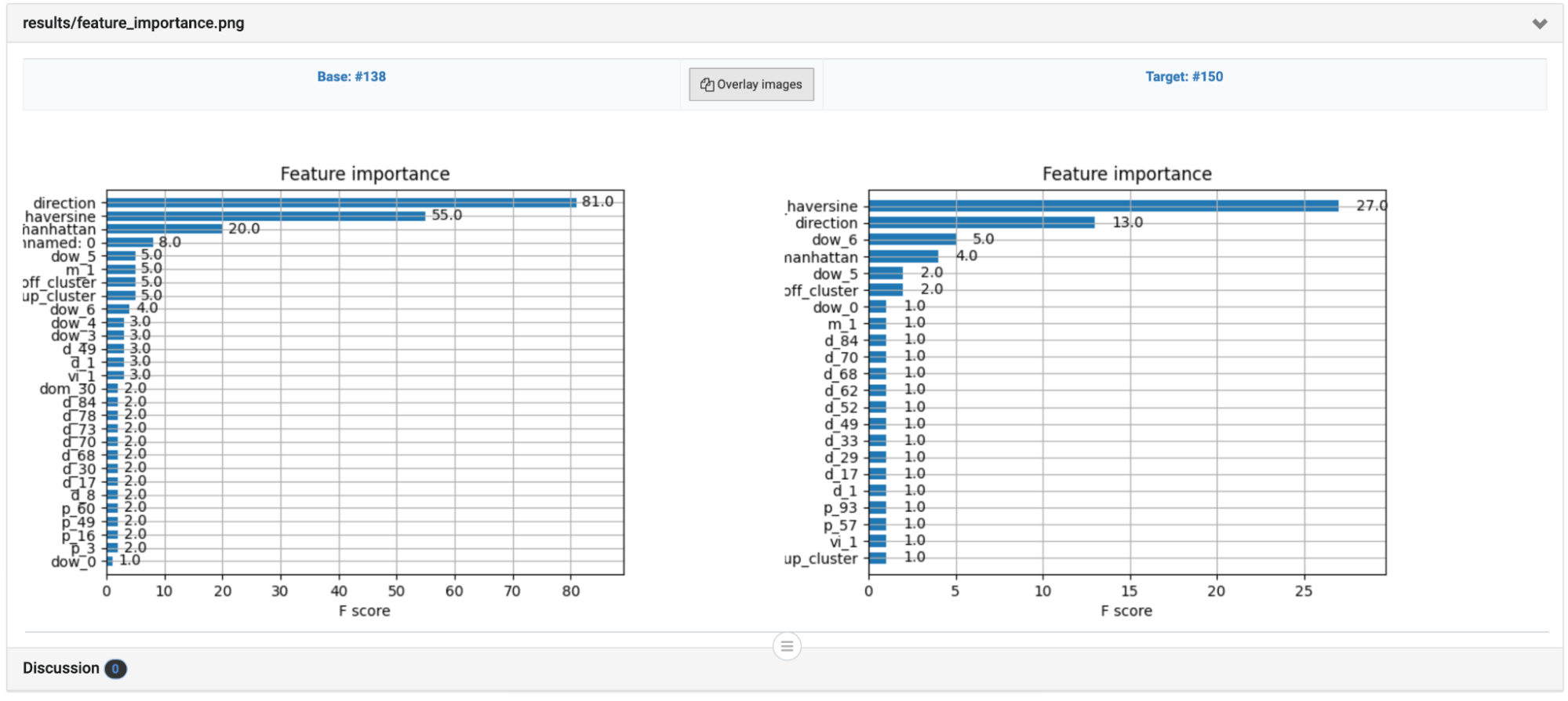The image size is (1568, 701).
Task: Click the Feature importance title of base chart
Action: 365,174
